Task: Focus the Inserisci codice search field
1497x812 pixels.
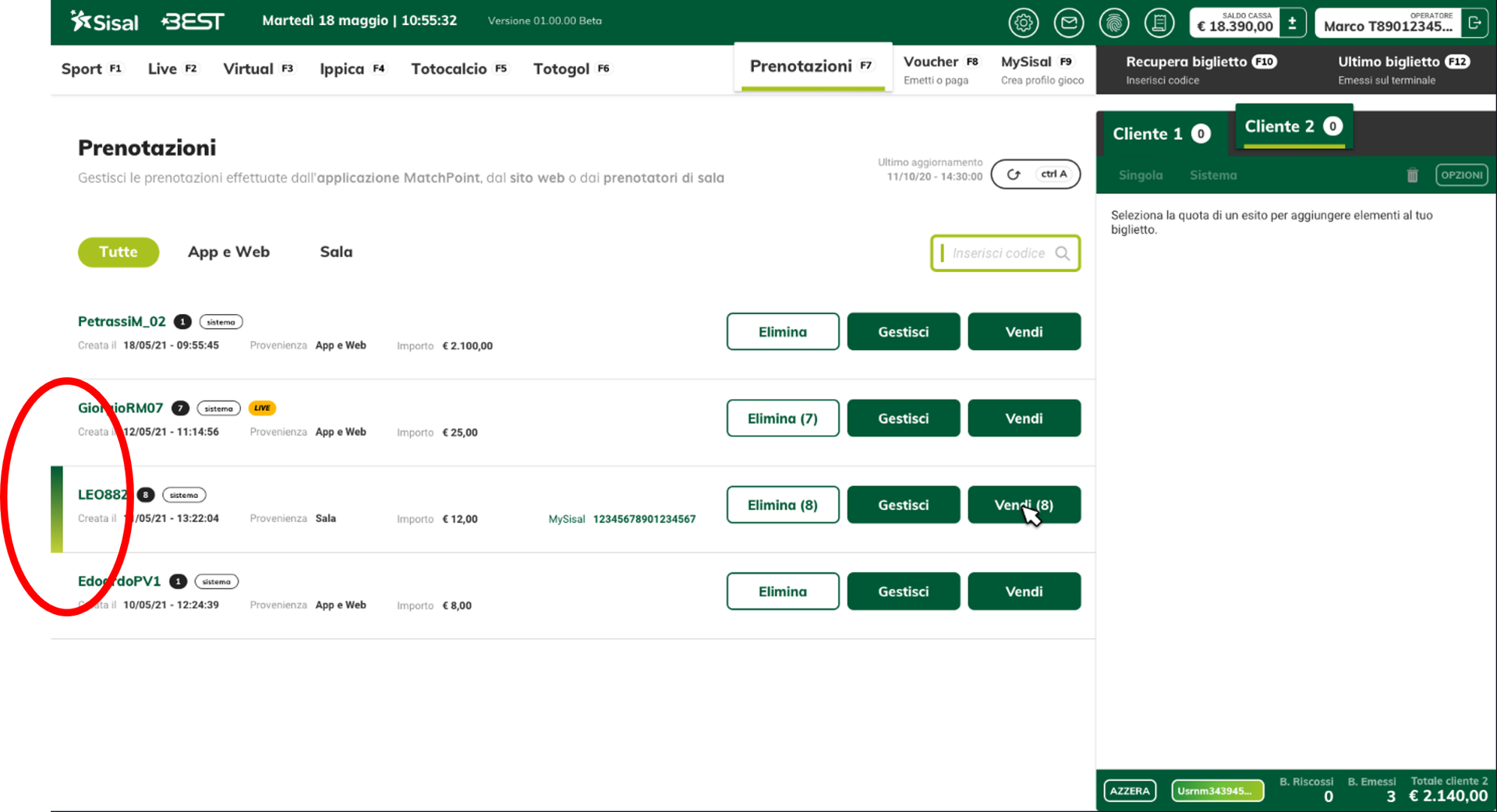Action: (x=1005, y=253)
